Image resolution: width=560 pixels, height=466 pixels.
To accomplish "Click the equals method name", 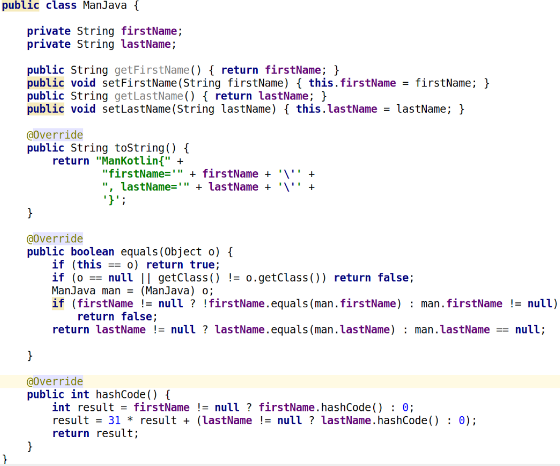I will point(139,252).
